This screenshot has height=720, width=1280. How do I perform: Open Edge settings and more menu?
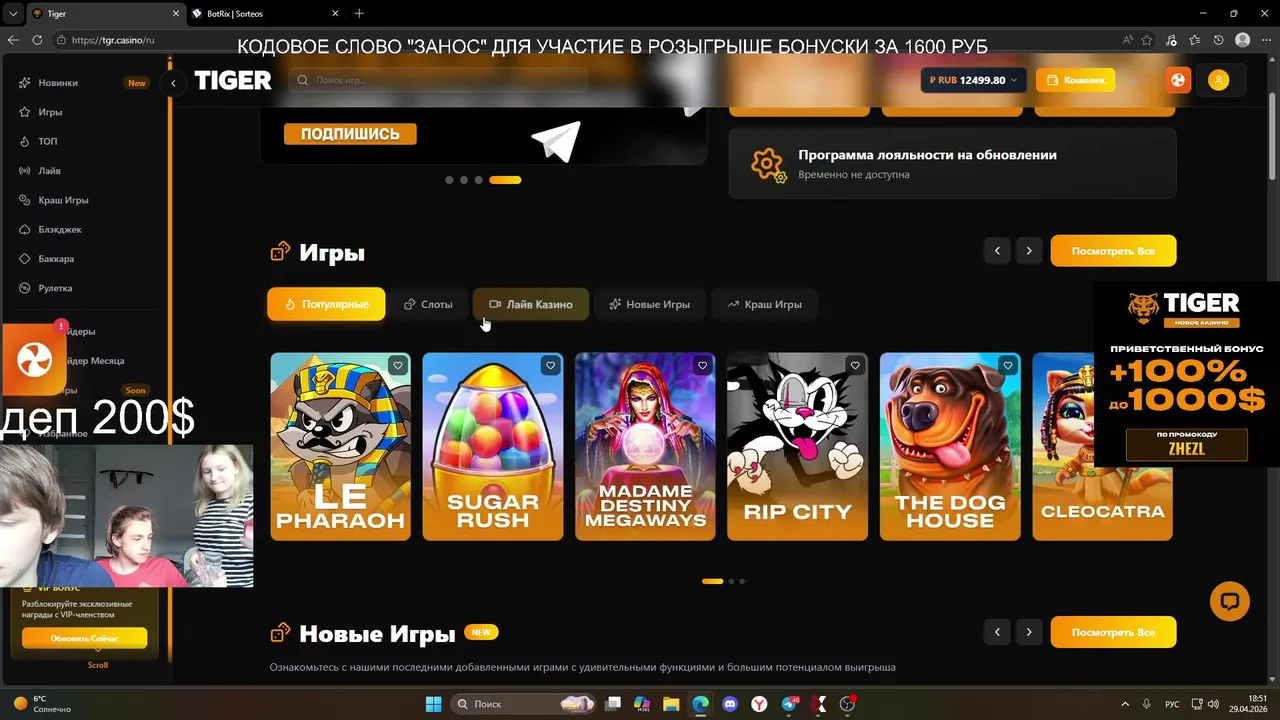1266,40
